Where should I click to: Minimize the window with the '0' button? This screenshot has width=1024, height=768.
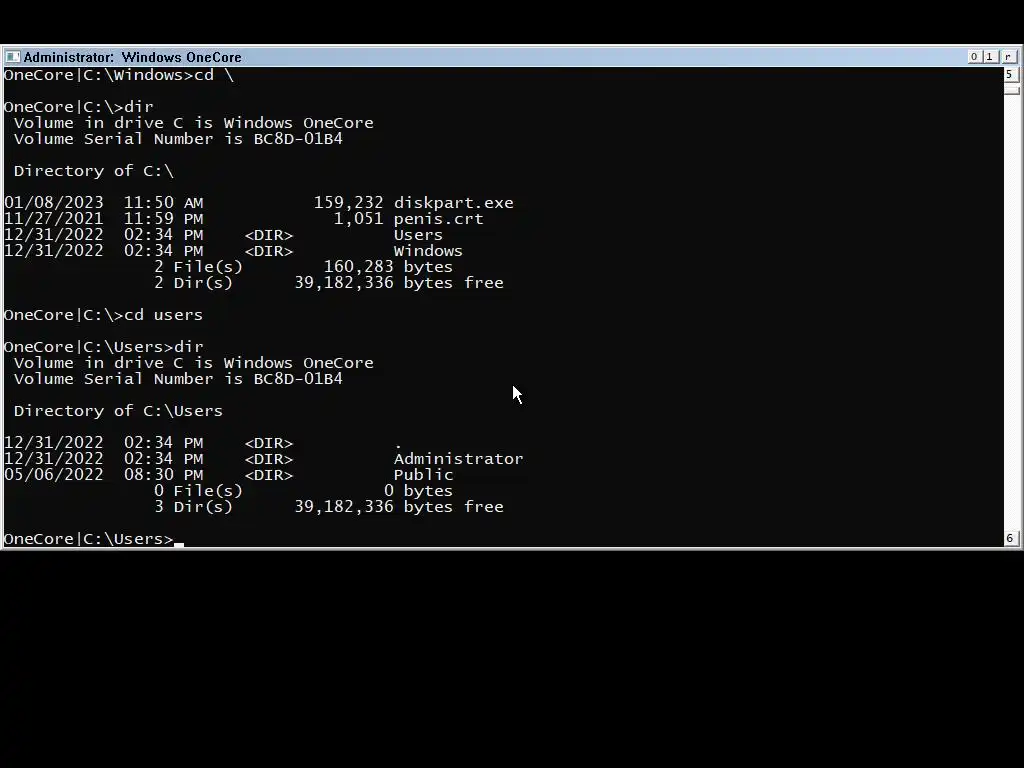974,57
